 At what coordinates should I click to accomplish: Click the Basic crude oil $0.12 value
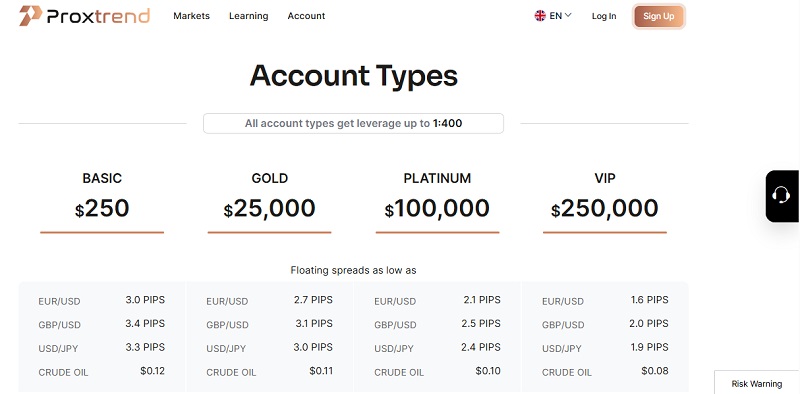[153, 371]
